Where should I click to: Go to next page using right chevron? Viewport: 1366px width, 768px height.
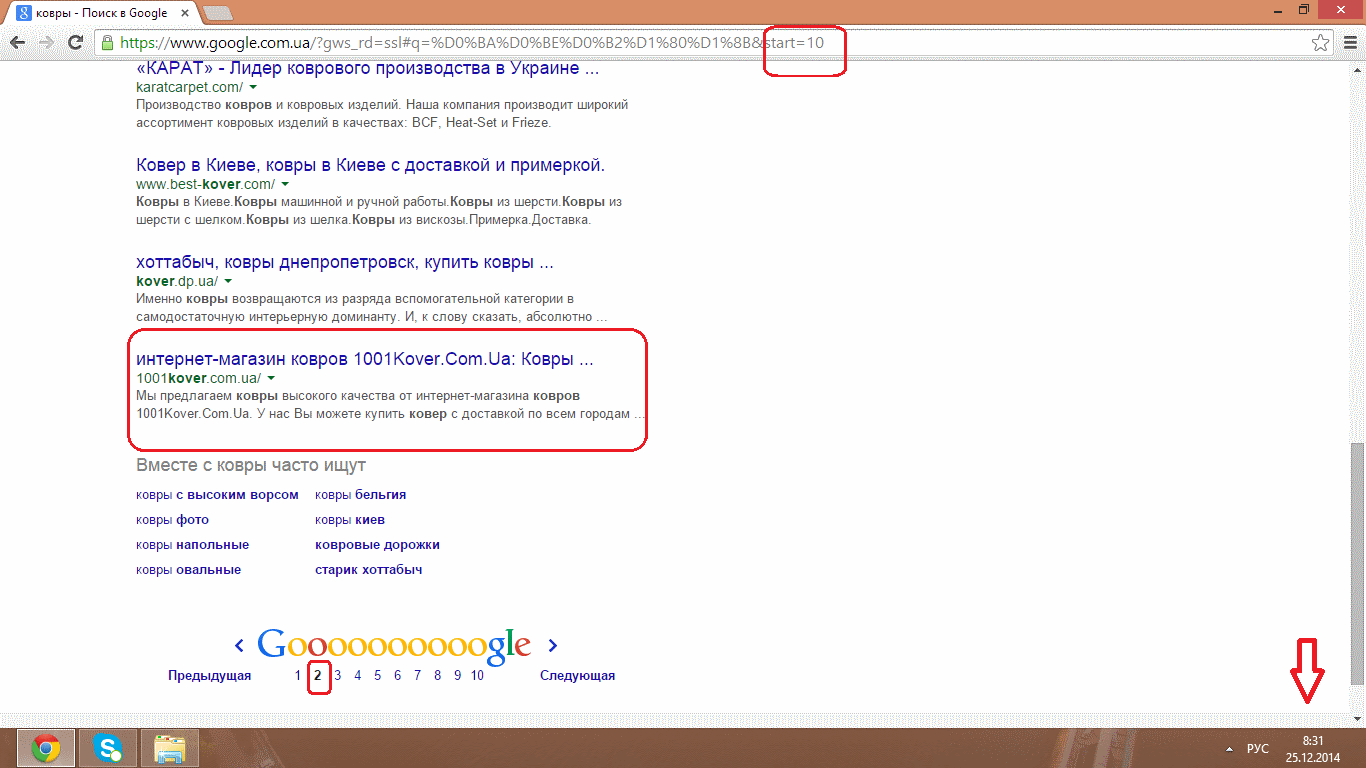(553, 646)
